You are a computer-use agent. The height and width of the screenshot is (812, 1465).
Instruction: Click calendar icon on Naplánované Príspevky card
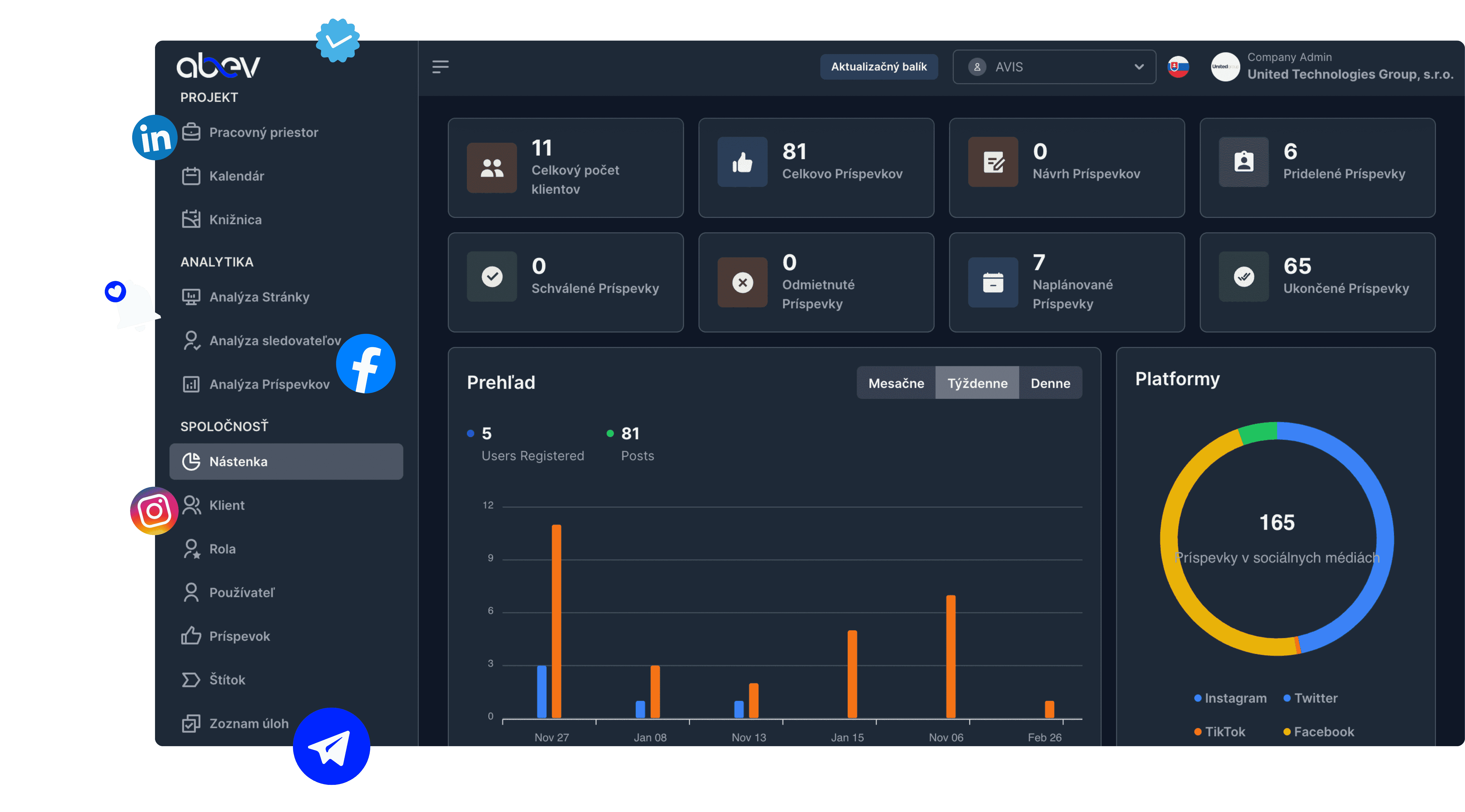pyautogui.click(x=993, y=283)
